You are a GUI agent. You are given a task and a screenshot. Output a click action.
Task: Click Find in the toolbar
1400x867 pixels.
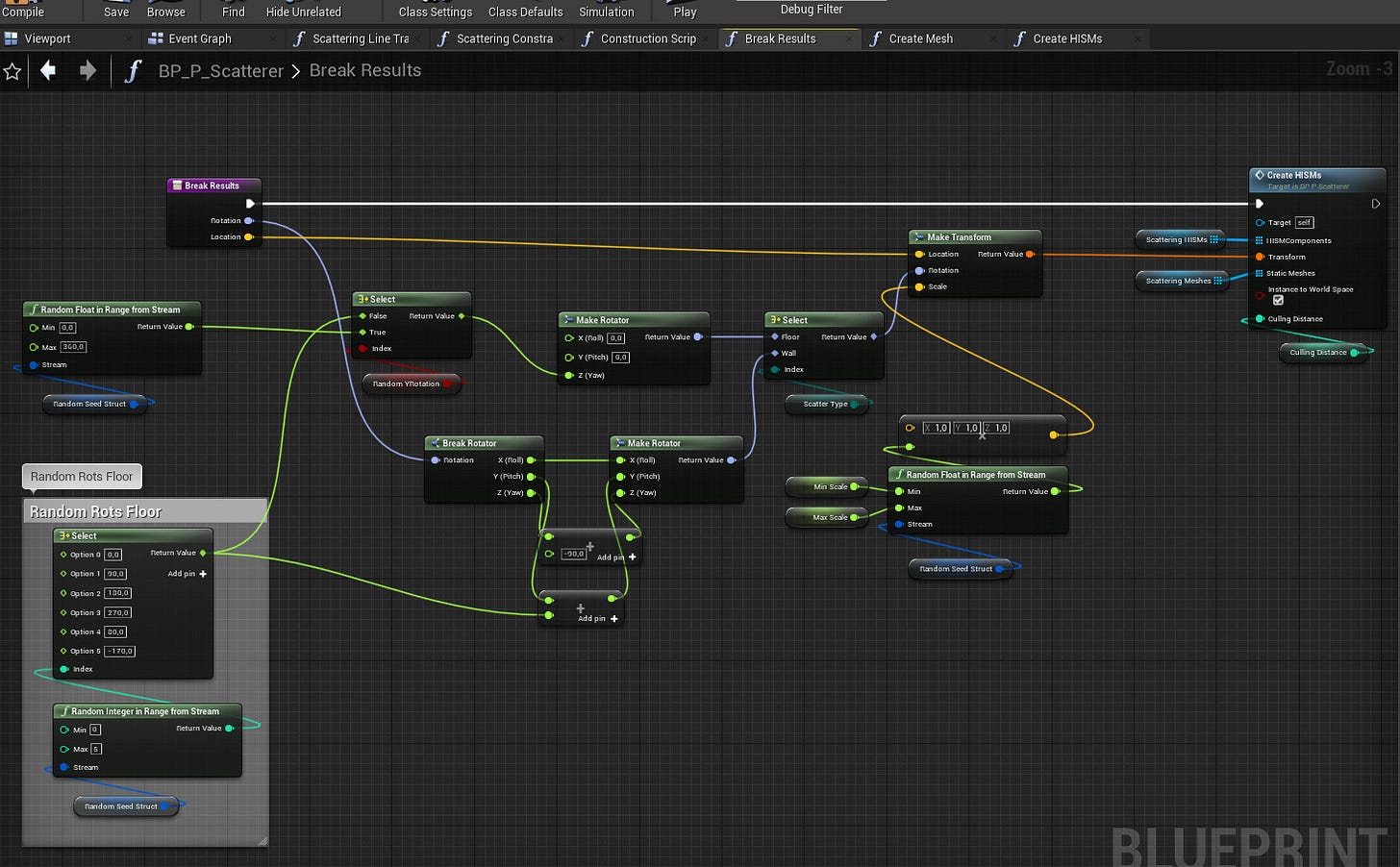tap(234, 12)
